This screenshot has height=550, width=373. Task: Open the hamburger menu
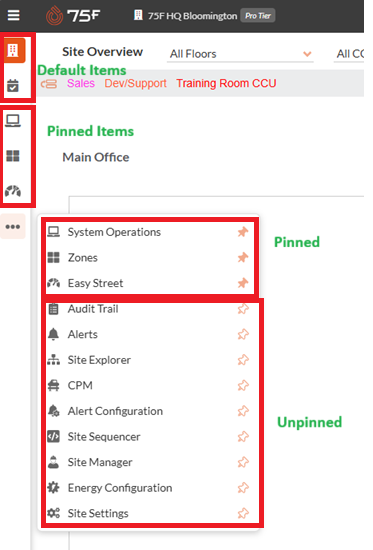pyautogui.click(x=13, y=15)
